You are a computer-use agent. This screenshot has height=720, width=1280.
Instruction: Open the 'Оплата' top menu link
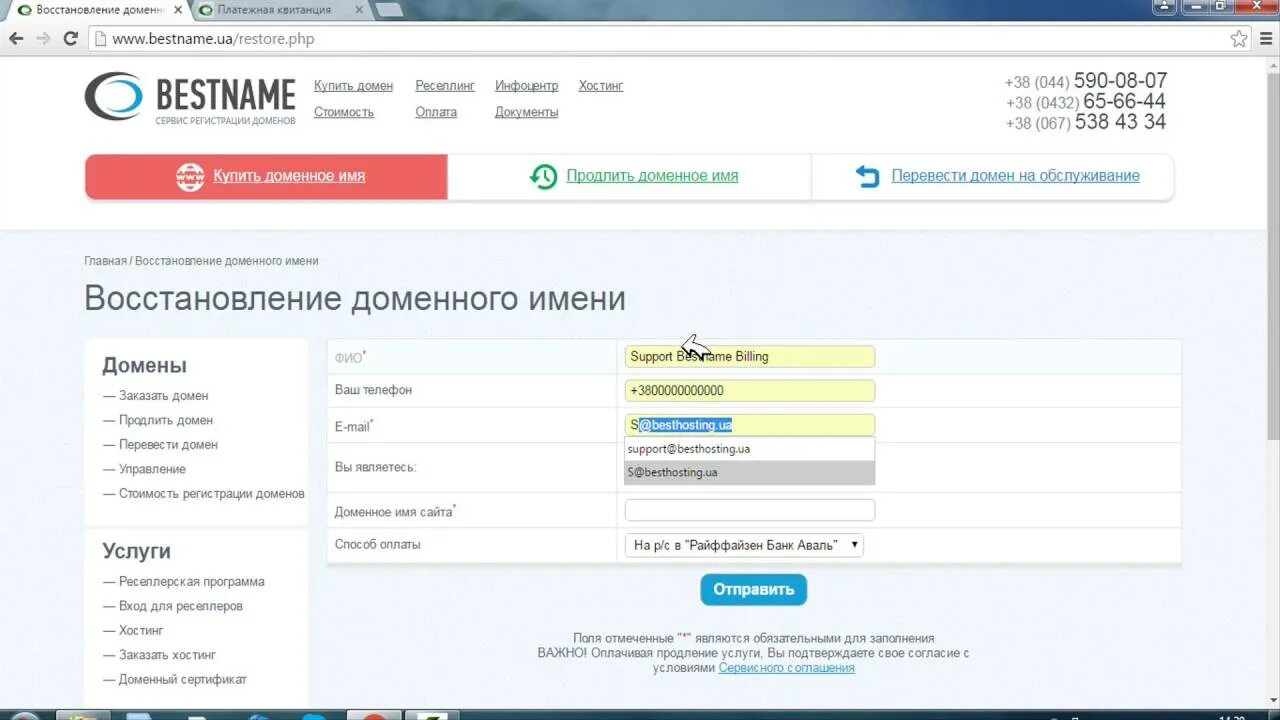(x=436, y=112)
